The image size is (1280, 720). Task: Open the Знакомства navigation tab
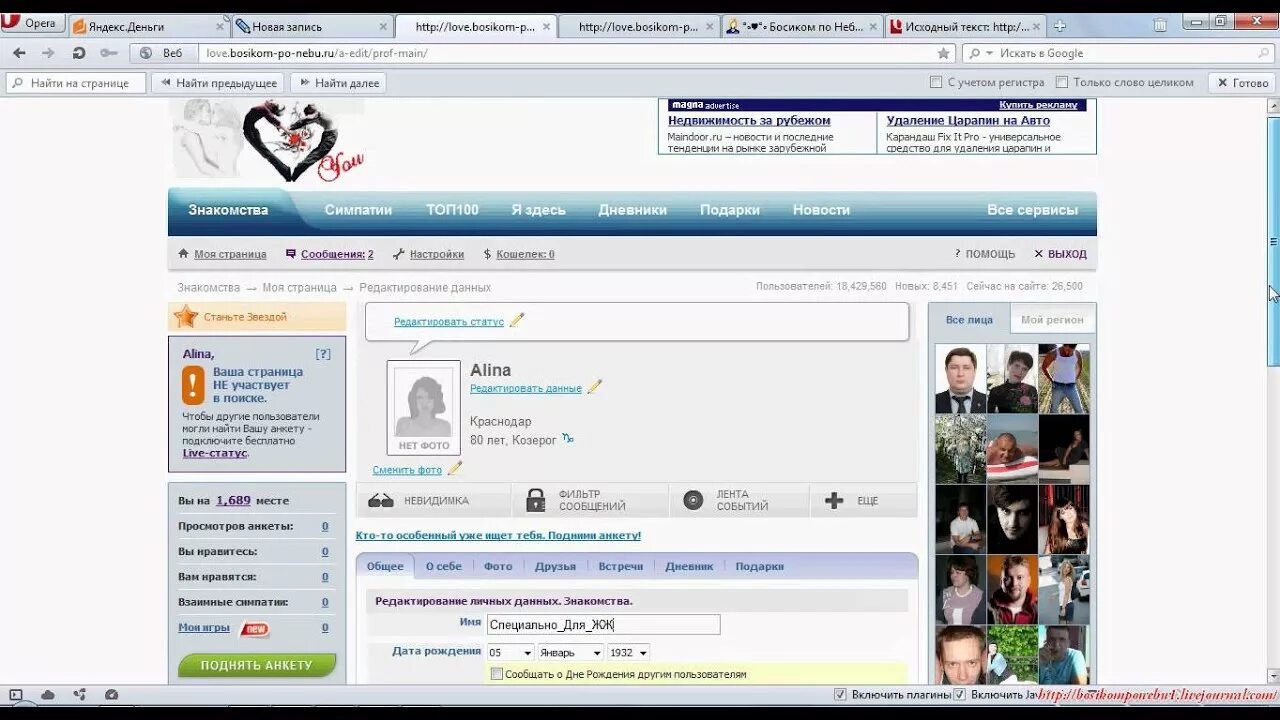[228, 210]
